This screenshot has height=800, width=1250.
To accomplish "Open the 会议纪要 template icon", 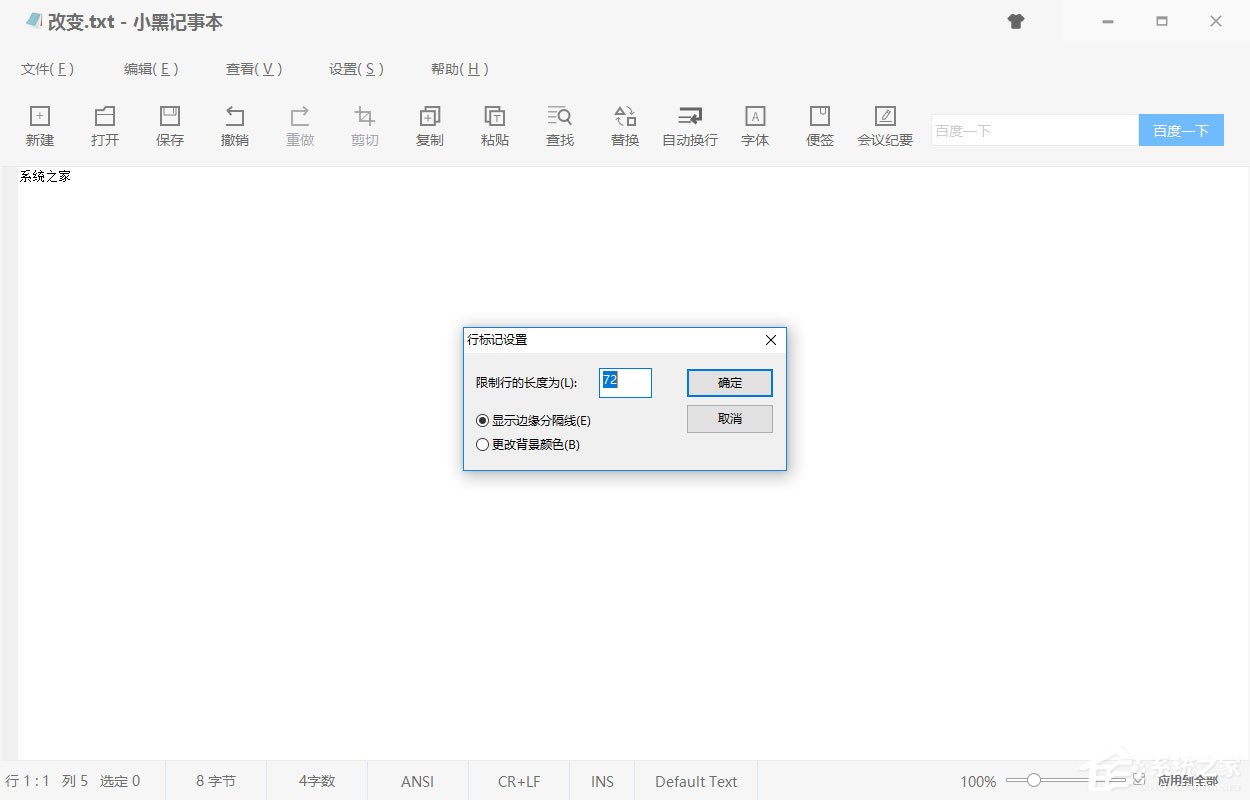I will click(x=885, y=126).
